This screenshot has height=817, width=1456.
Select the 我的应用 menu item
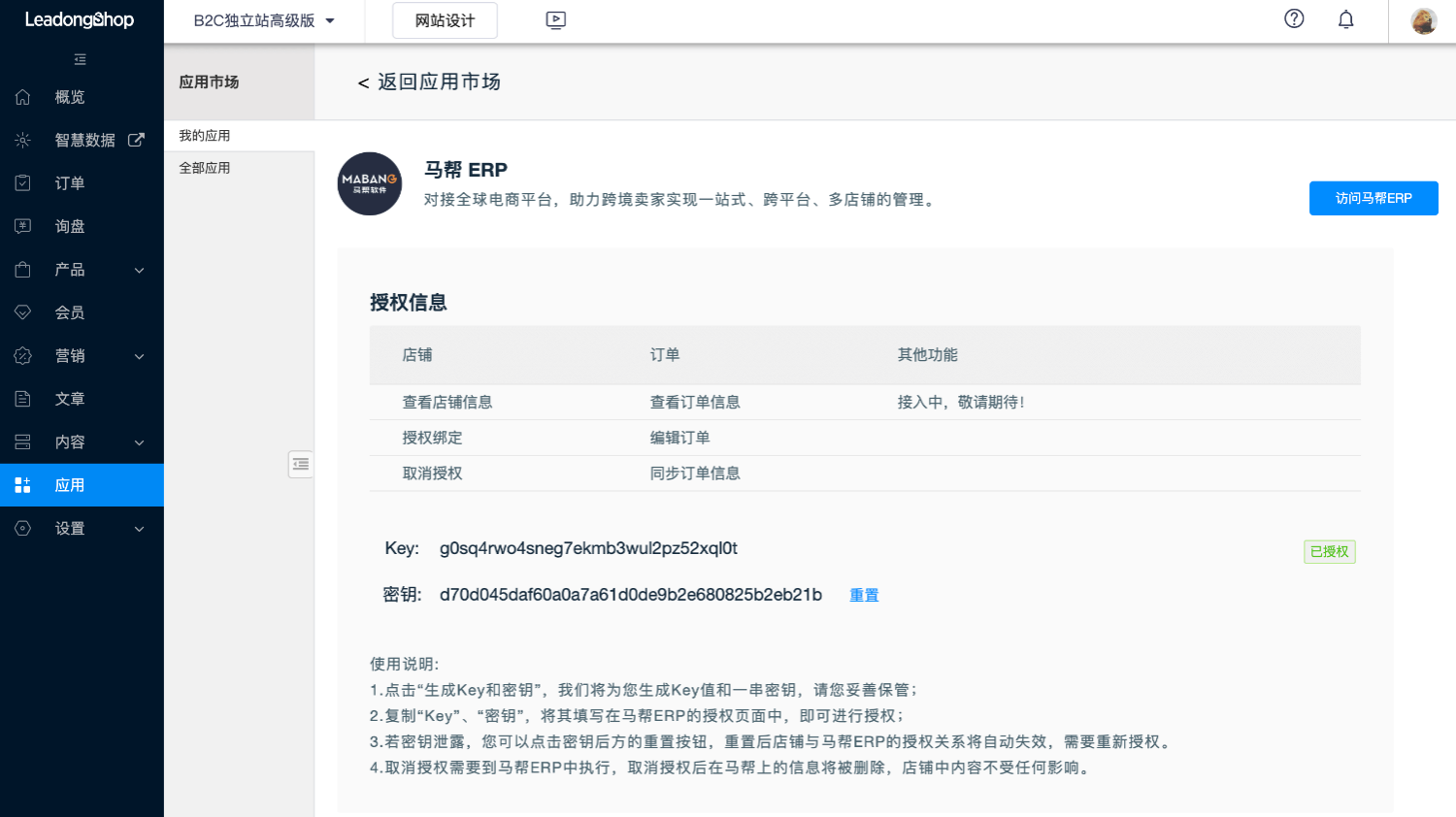pos(206,135)
